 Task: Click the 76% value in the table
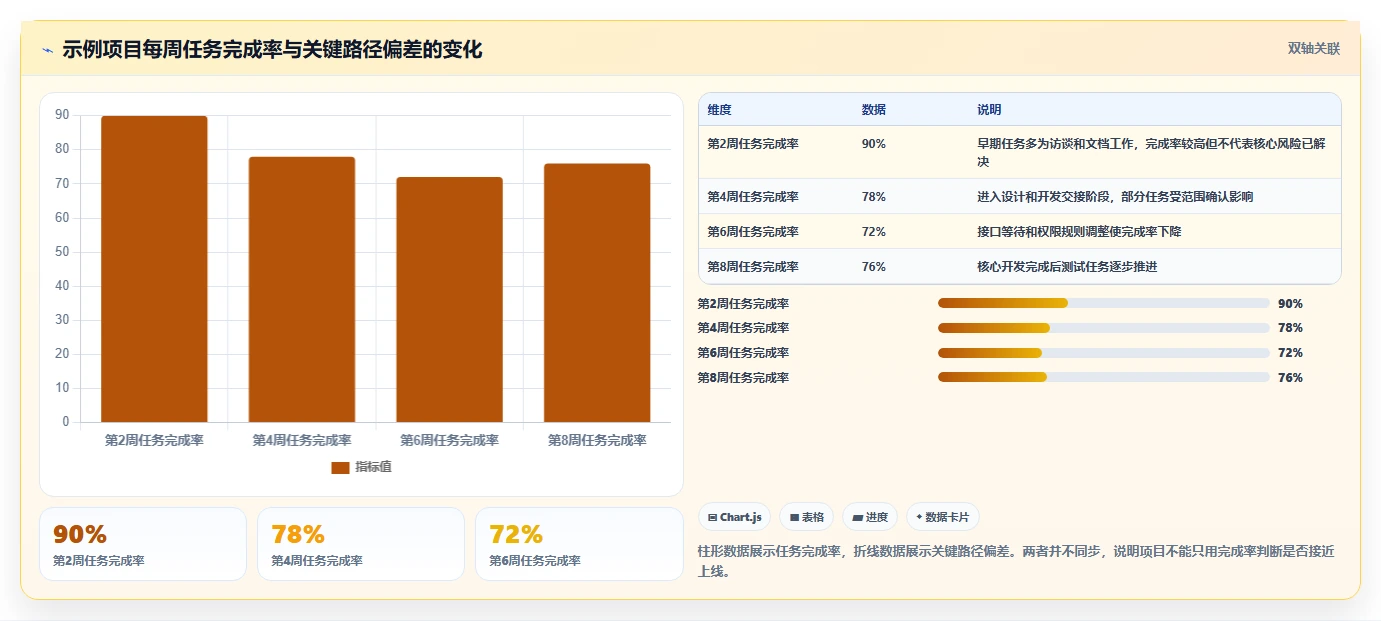click(873, 267)
